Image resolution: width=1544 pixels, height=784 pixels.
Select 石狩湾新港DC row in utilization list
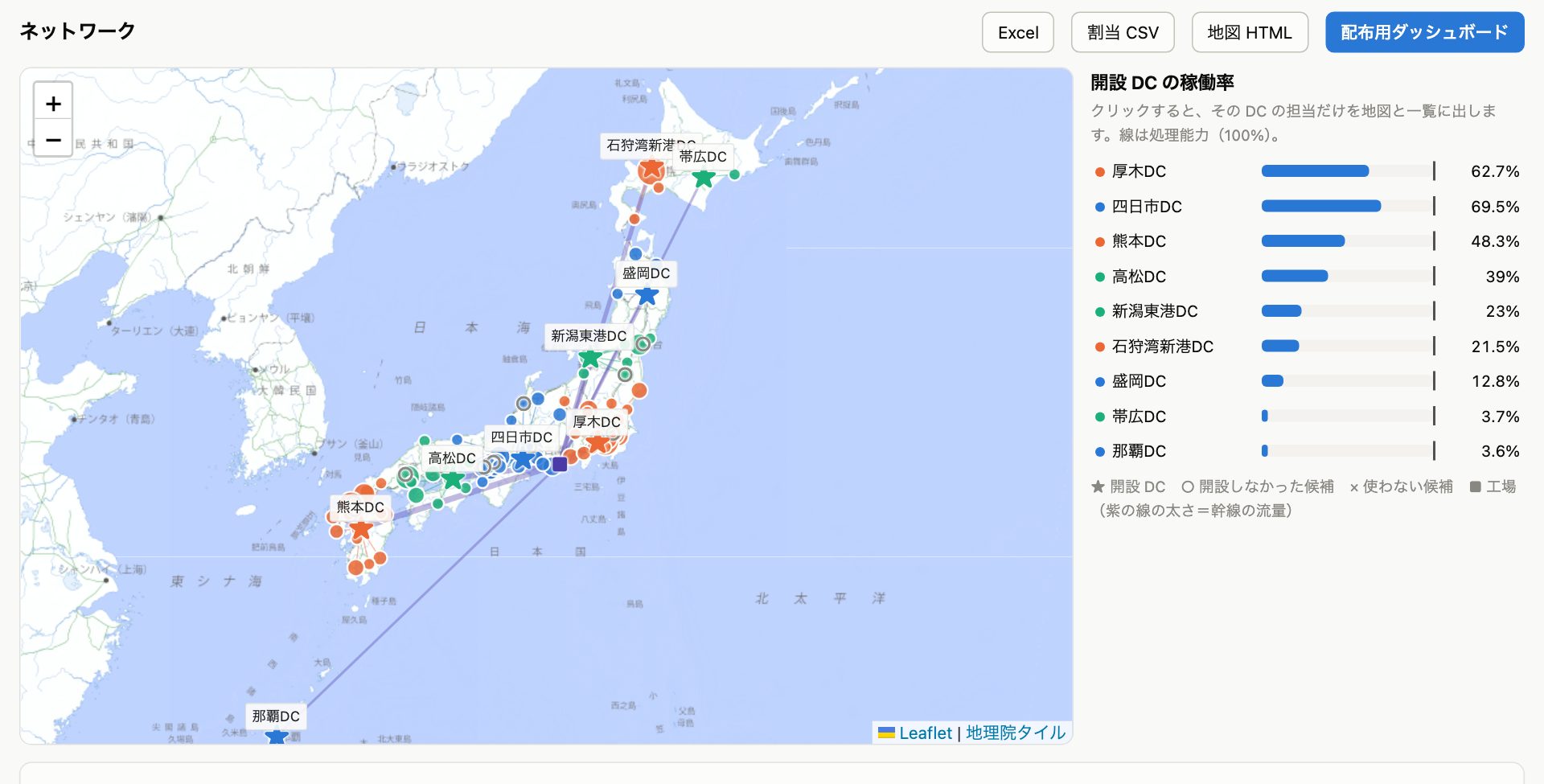[x=1307, y=347]
